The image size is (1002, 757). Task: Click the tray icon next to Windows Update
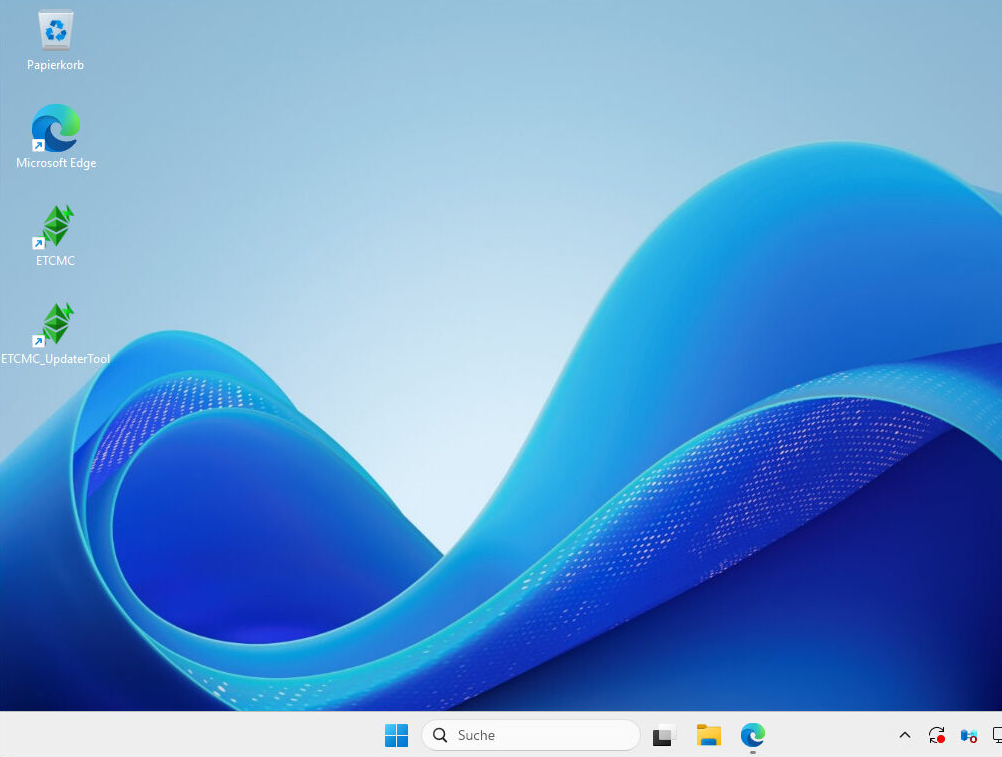tap(968, 735)
